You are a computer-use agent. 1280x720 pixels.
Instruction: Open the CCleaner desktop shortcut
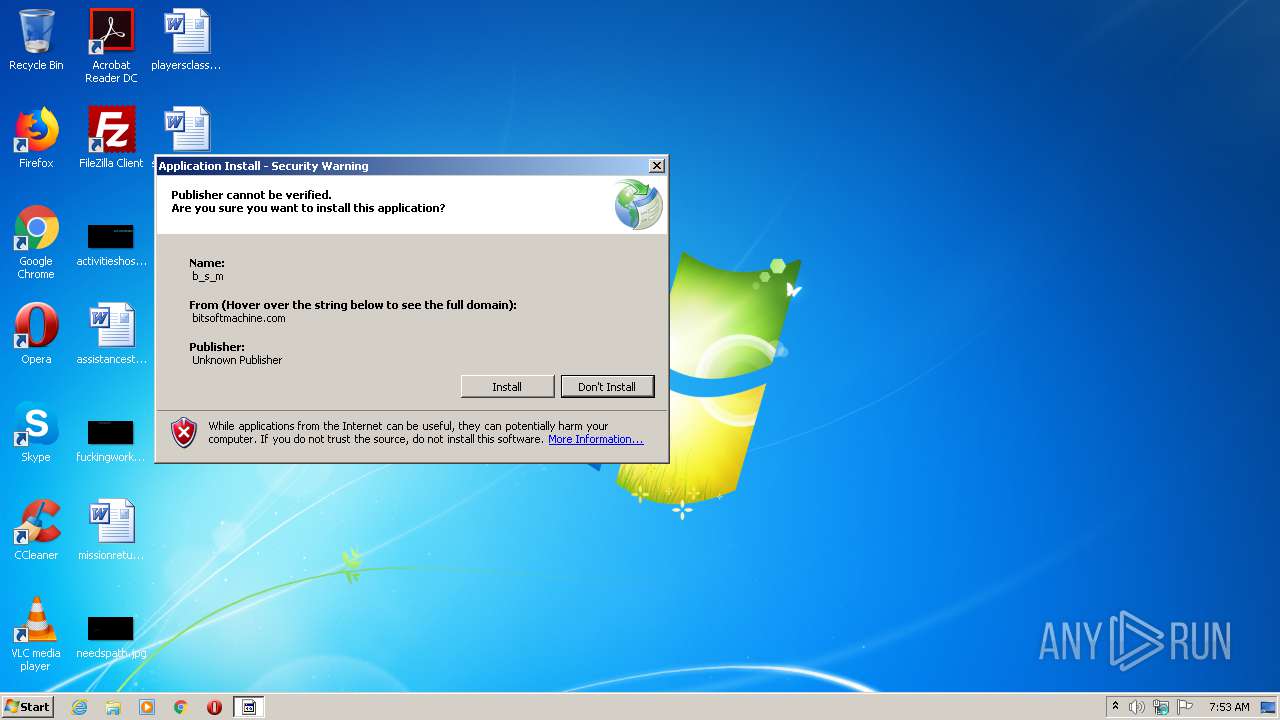(x=36, y=530)
